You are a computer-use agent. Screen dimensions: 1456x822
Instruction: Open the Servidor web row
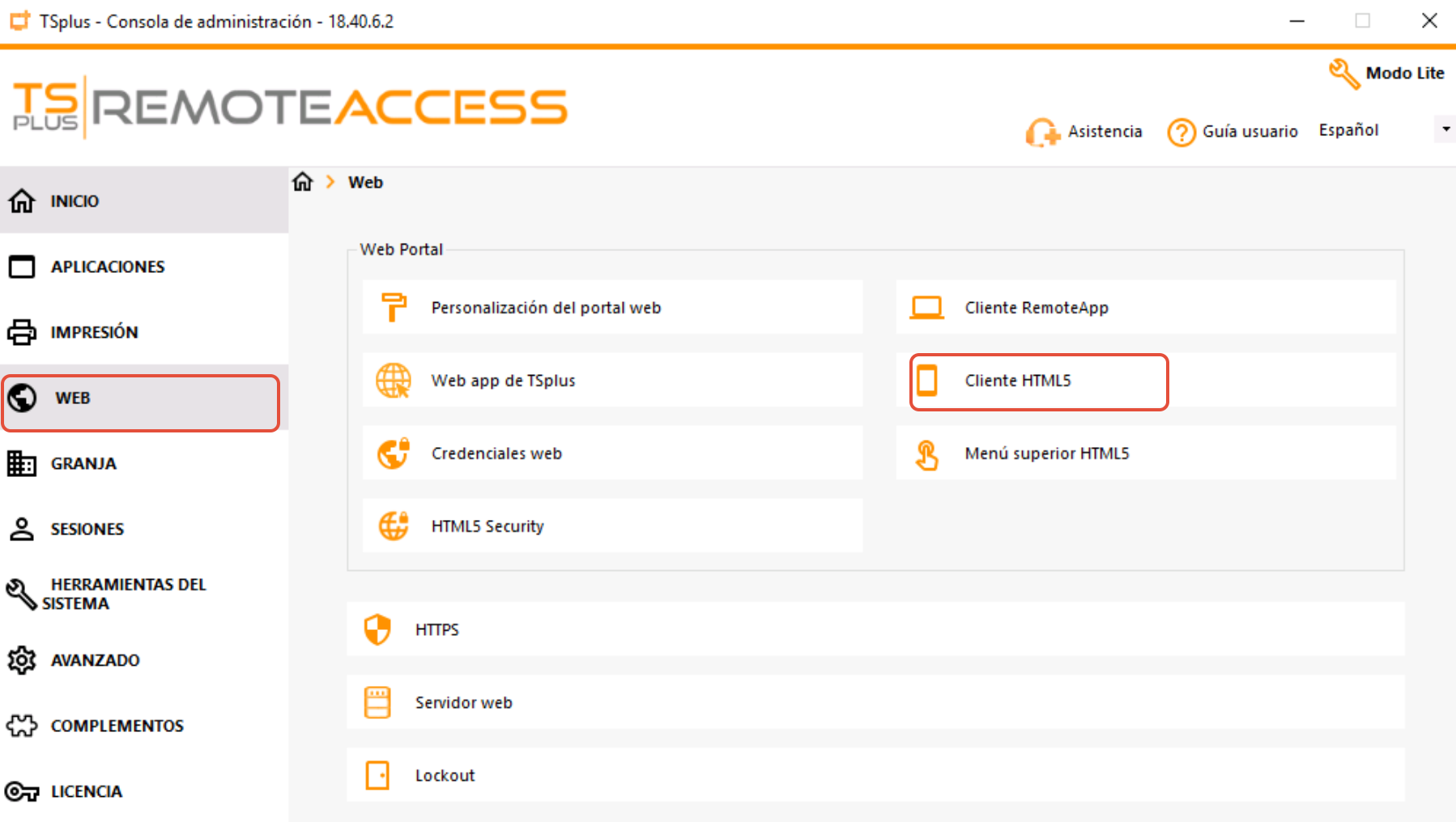pos(875,702)
